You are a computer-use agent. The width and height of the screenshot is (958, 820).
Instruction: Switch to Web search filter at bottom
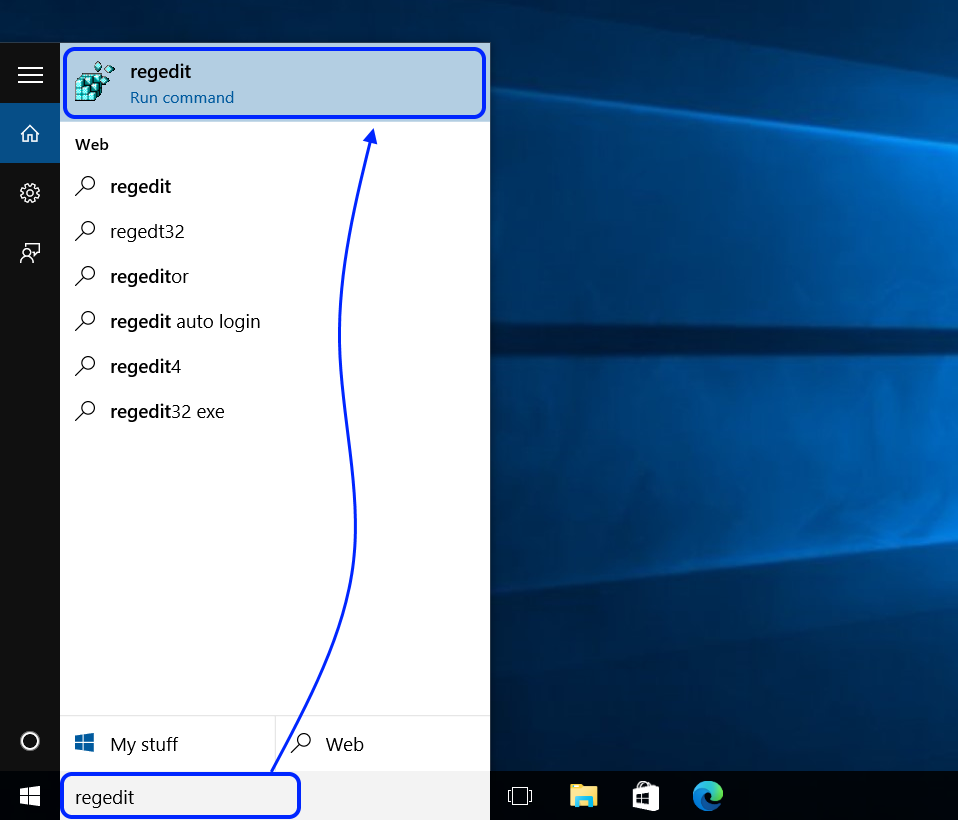coord(383,744)
